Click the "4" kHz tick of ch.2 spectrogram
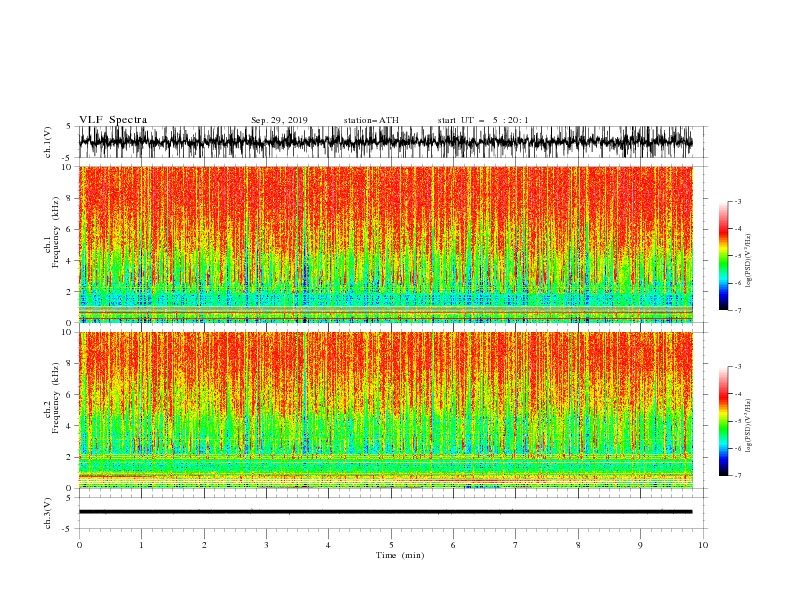The image size is (792, 612). (71, 426)
